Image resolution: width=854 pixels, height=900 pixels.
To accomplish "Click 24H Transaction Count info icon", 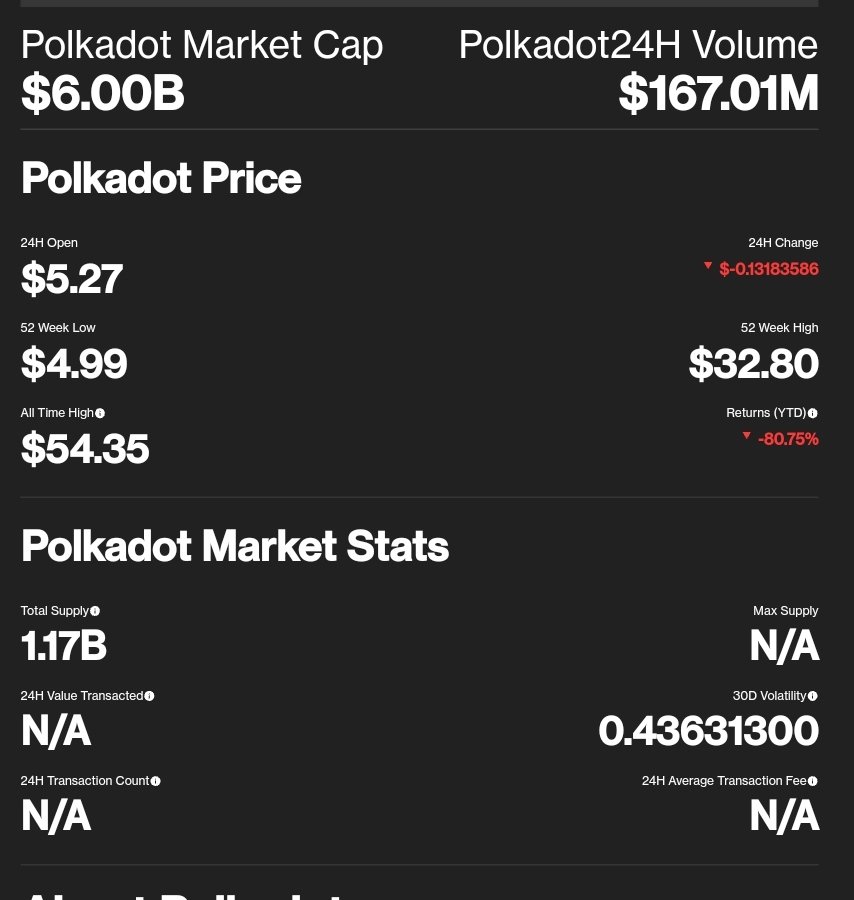I will (156, 781).
